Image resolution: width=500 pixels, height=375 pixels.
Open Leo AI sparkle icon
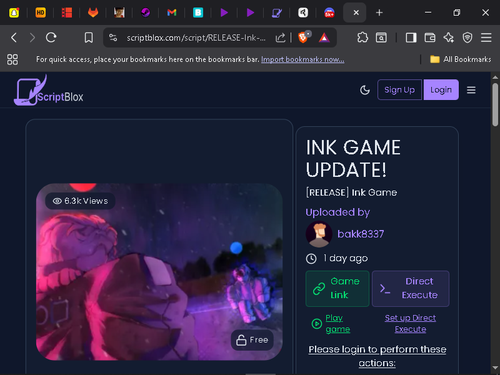[x=449, y=38]
